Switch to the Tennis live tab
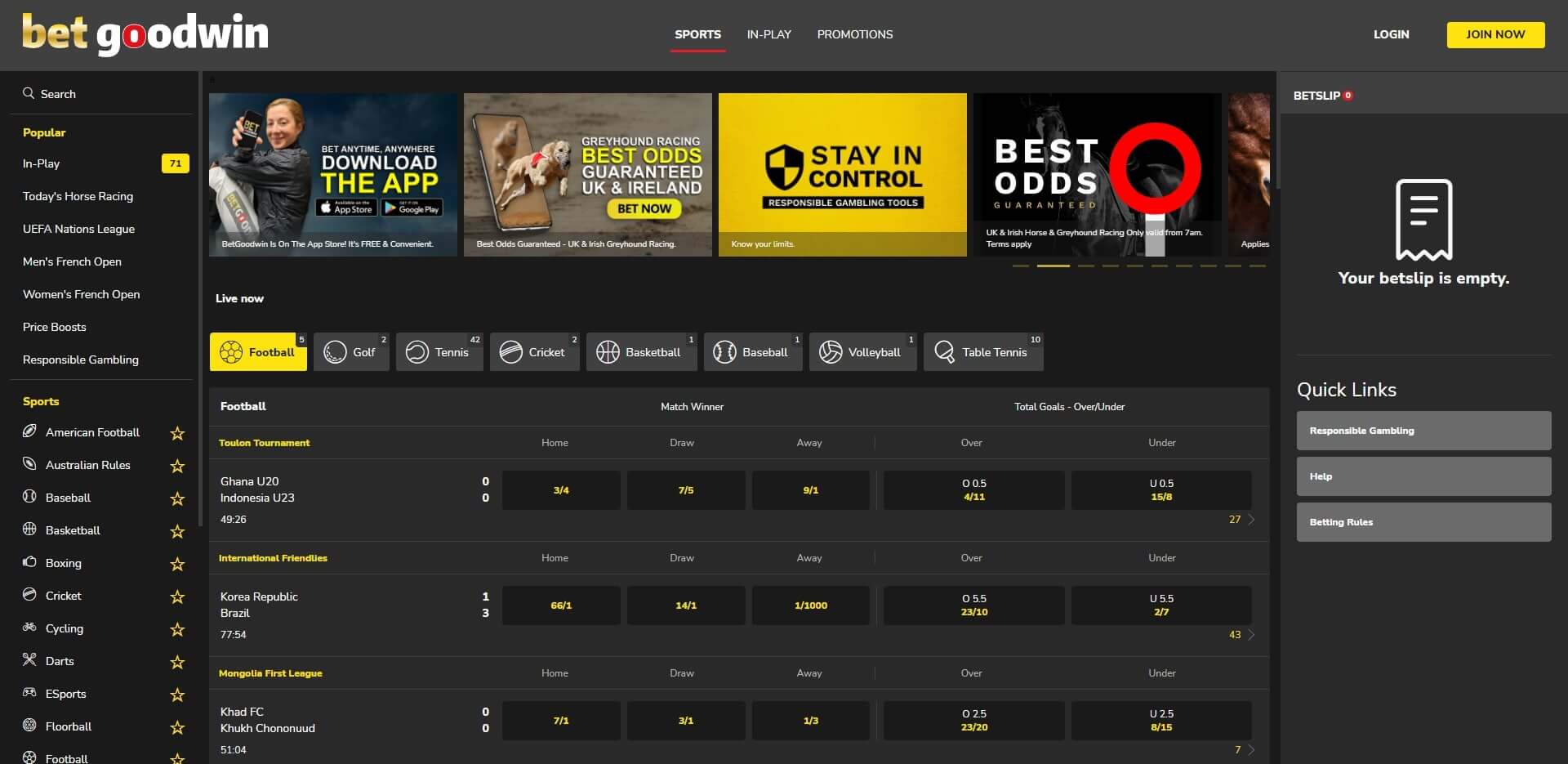The width and height of the screenshot is (1568, 764). click(x=439, y=352)
